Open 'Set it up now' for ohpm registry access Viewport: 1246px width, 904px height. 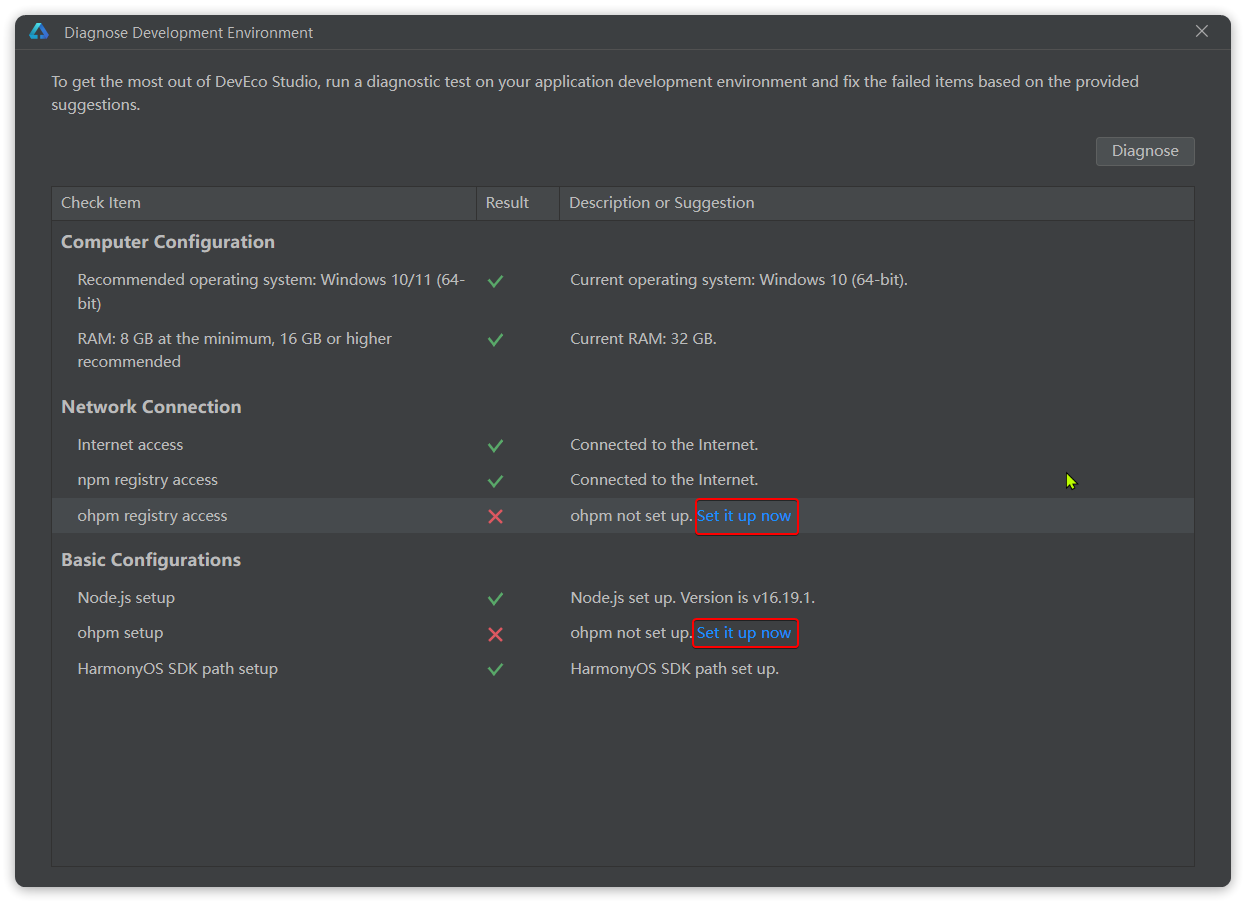(744, 516)
